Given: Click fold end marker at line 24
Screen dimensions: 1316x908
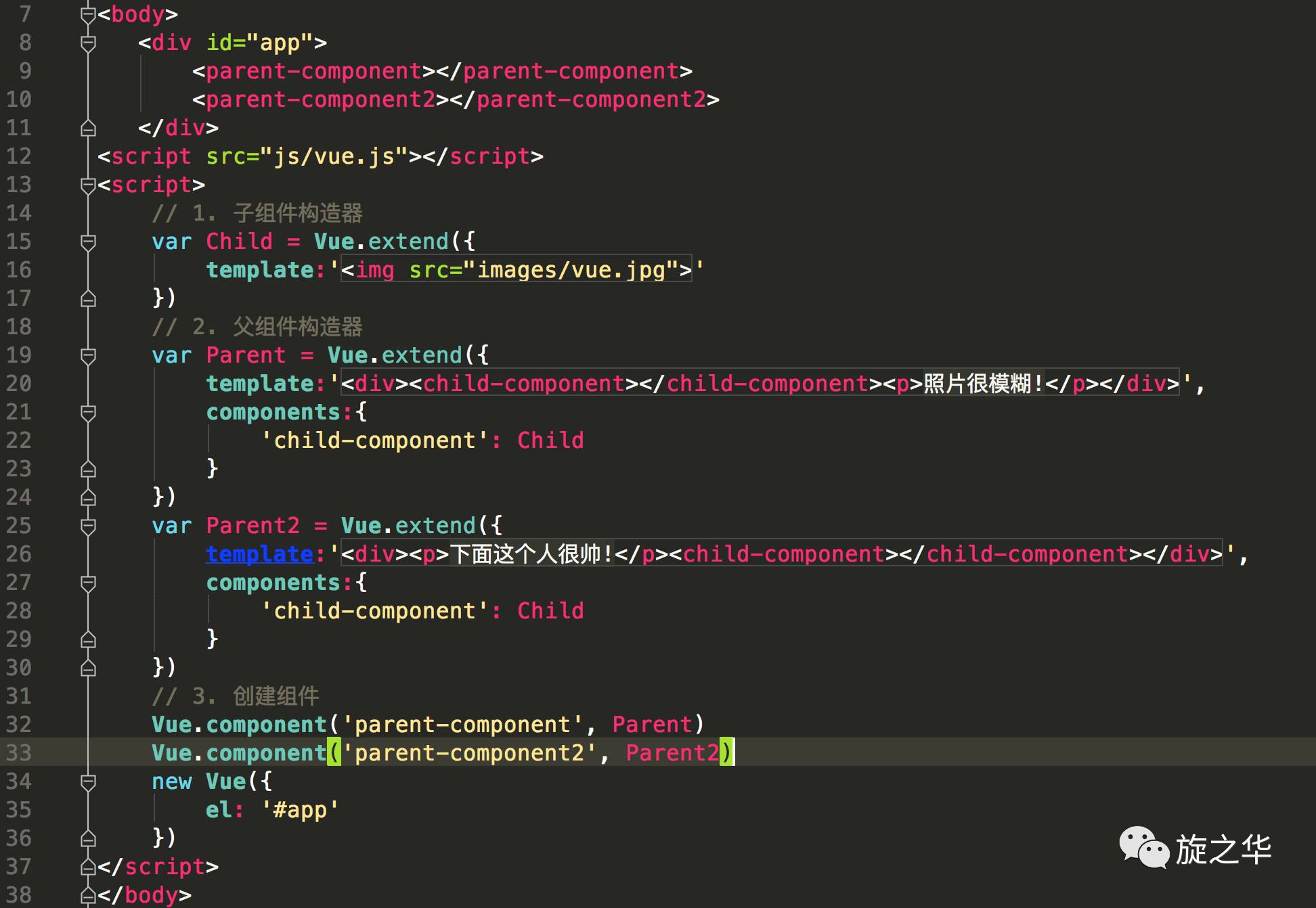Looking at the screenshot, I should [x=88, y=497].
